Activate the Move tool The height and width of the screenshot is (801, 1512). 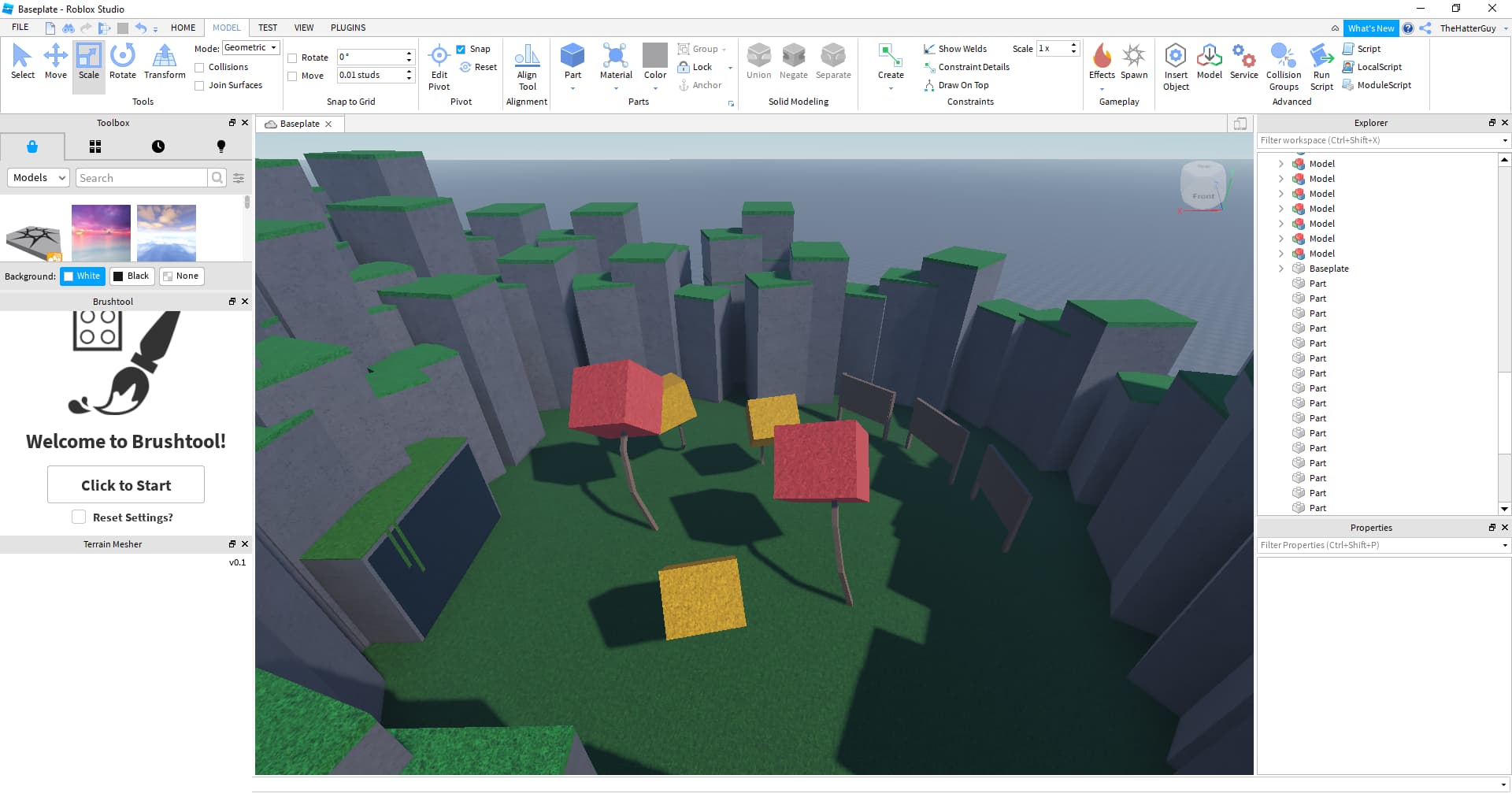[x=55, y=61]
